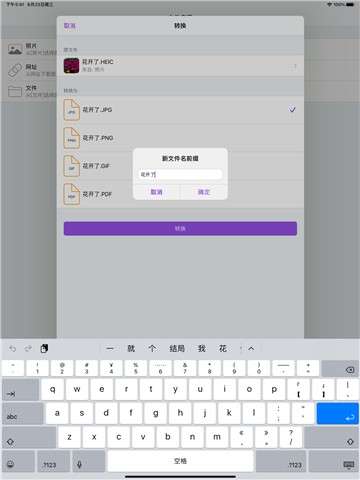Select the 花开了.PNG output format
The height and width of the screenshot is (480, 360).
point(180,138)
